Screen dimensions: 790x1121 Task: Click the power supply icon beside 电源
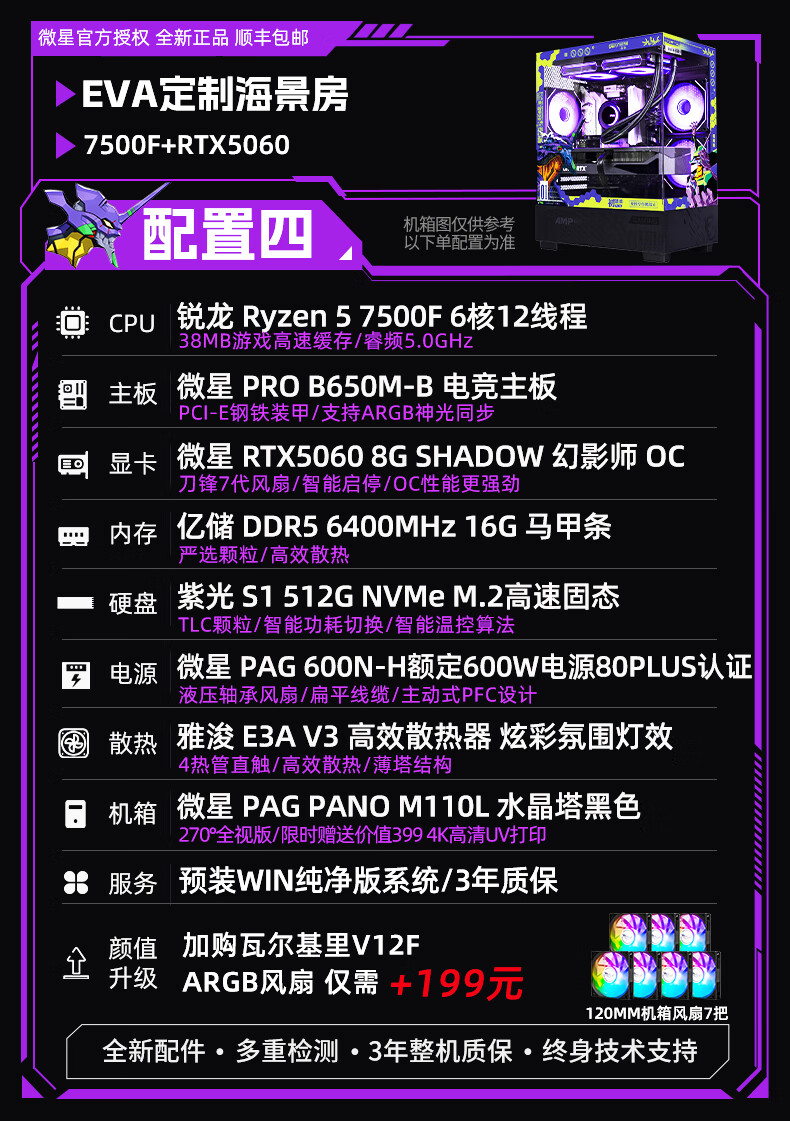(75, 674)
